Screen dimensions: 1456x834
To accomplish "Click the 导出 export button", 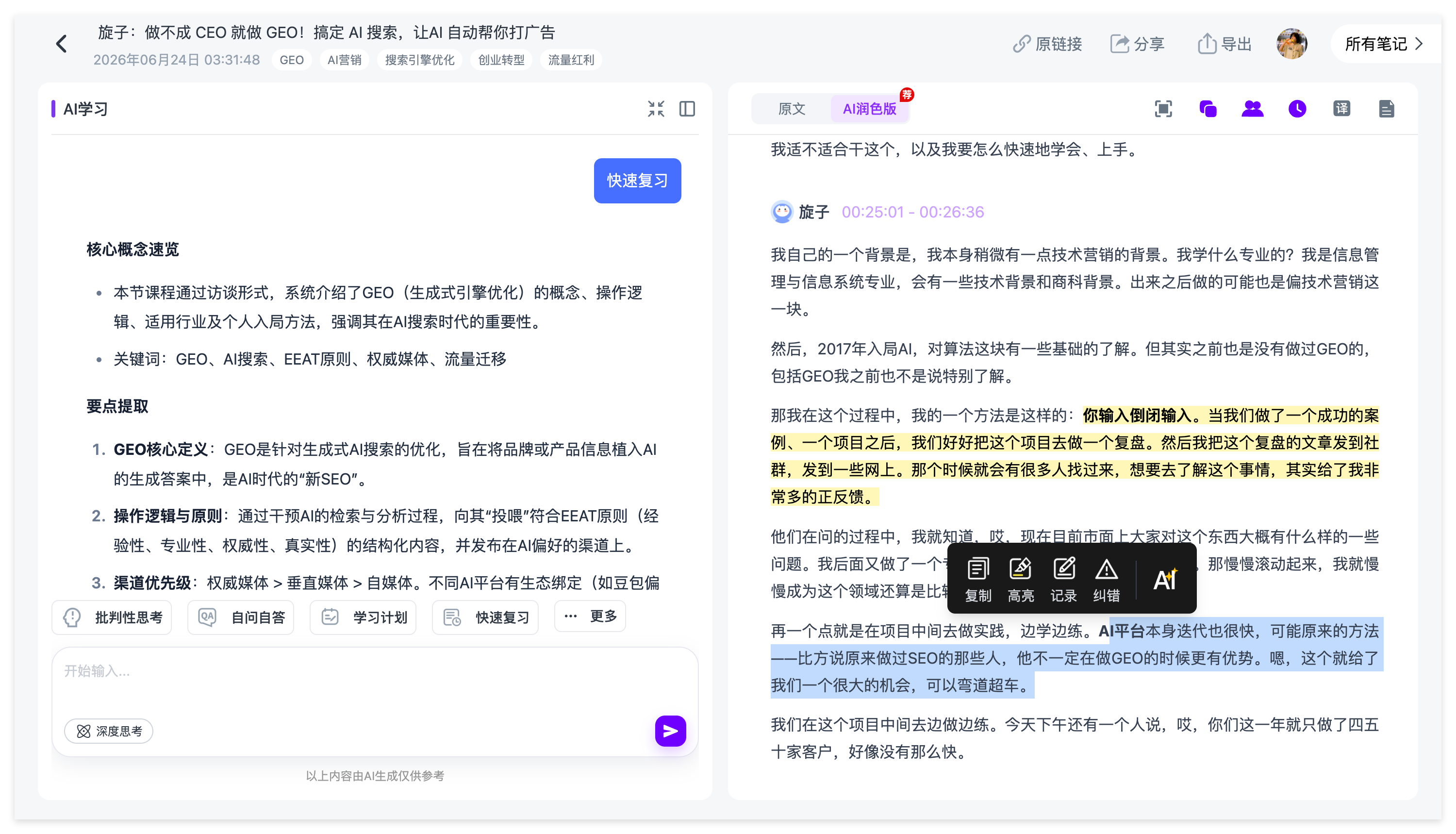I will [1224, 44].
